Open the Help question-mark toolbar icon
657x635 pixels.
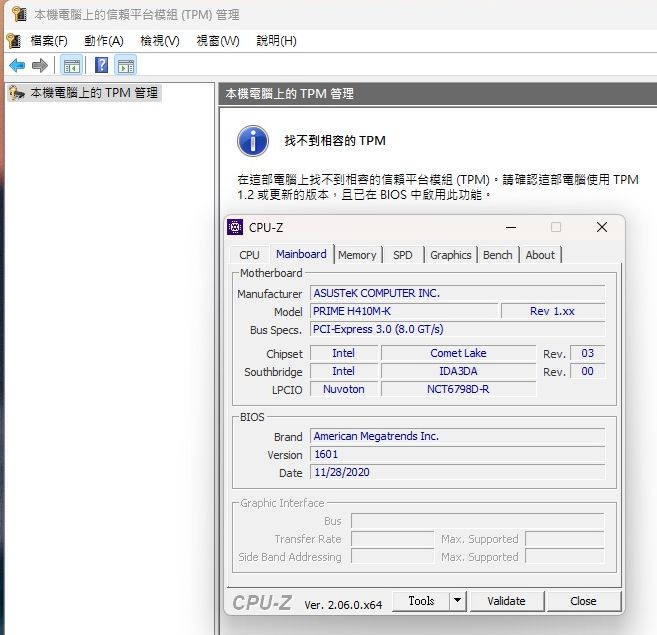(102, 65)
